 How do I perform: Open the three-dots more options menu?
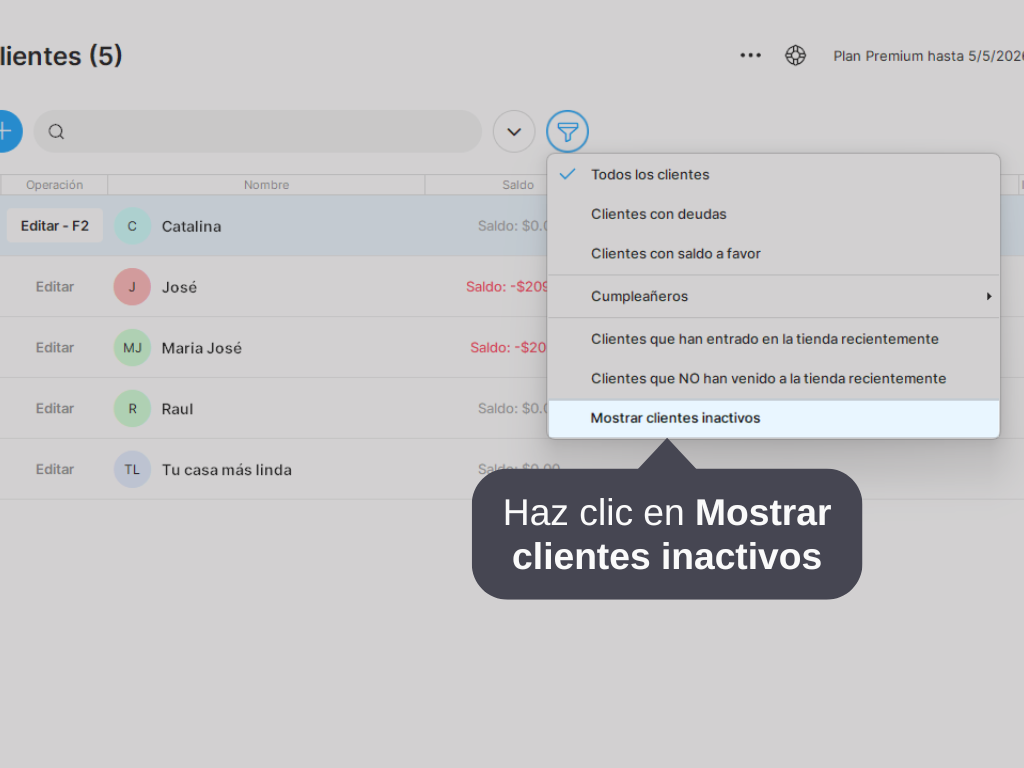click(x=750, y=56)
